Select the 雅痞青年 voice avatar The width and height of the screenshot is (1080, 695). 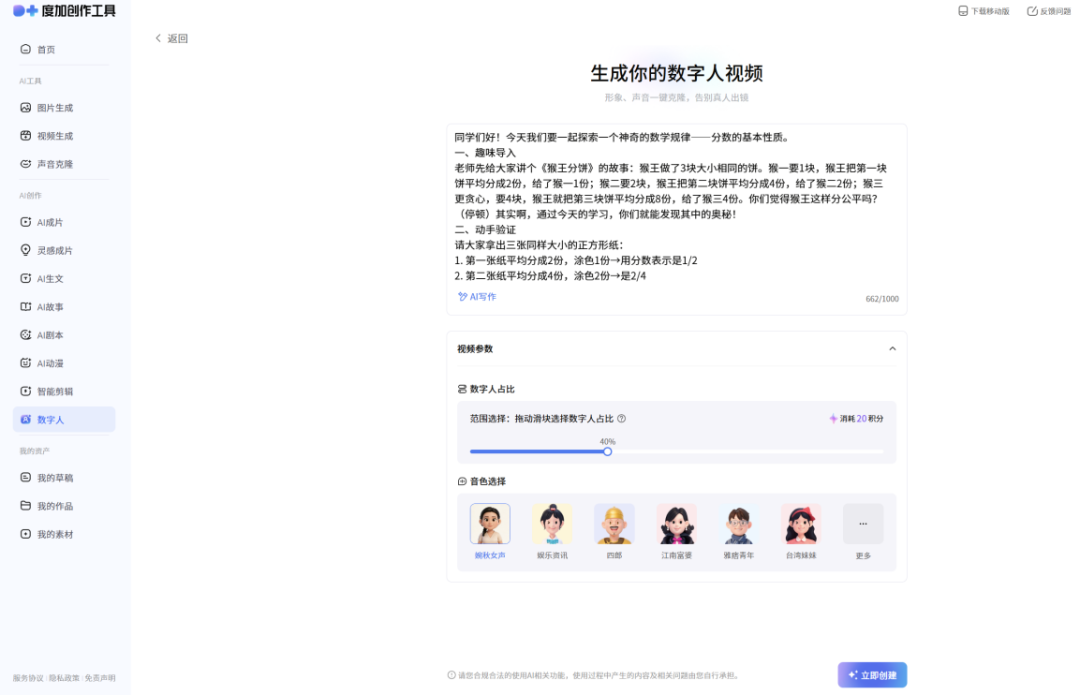tap(738, 523)
